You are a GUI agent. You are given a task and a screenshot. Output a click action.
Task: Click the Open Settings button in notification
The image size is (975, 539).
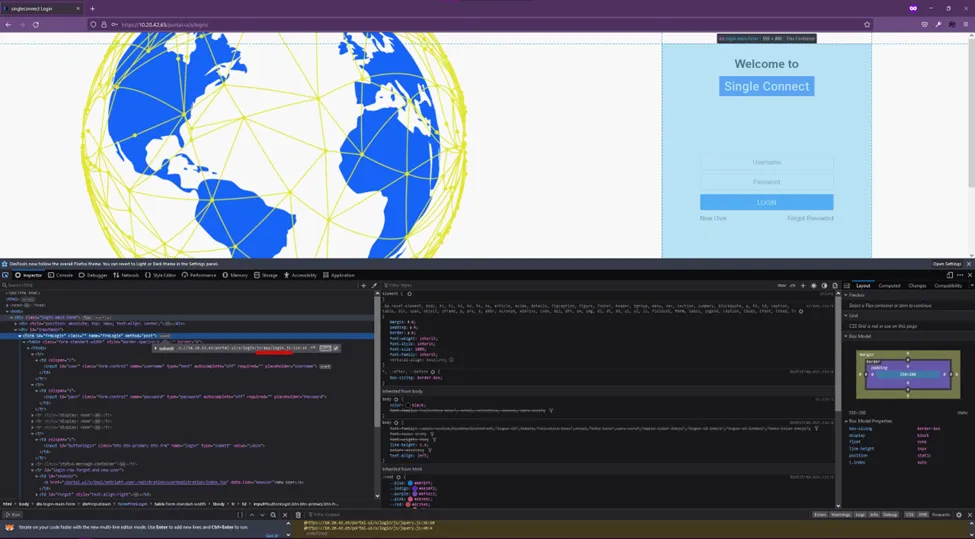947,264
